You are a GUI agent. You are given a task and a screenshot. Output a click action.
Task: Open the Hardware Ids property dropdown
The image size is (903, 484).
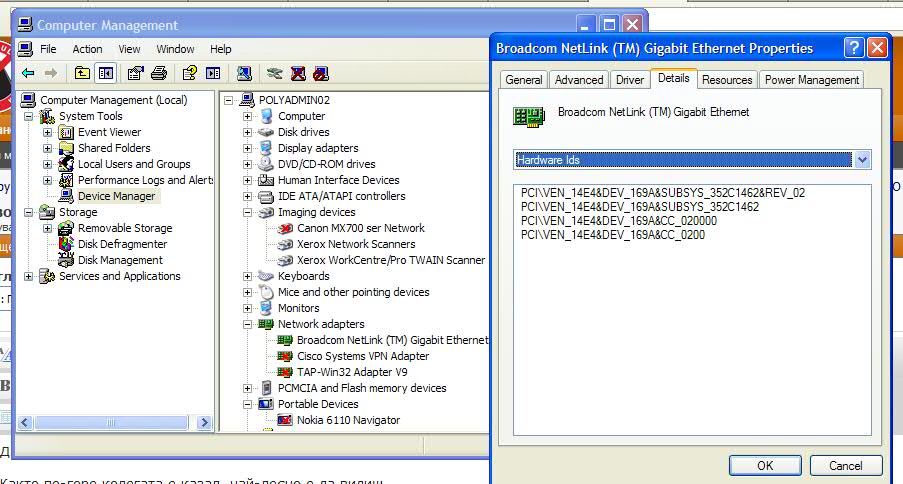coord(862,160)
